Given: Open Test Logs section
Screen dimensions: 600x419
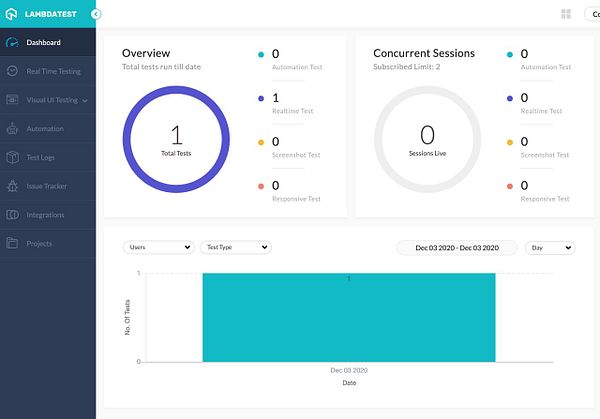Looking at the screenshot, I should 48,157.
